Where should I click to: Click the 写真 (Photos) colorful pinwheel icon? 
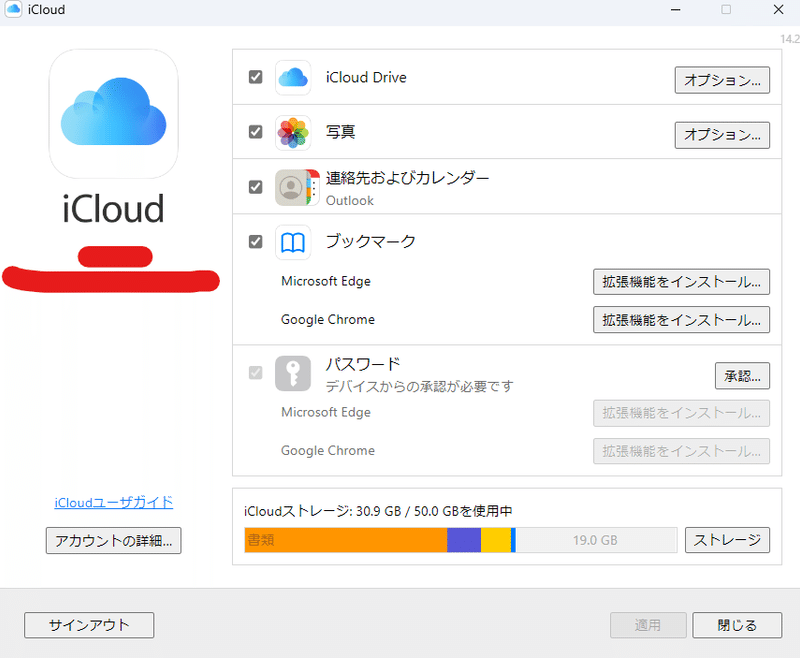coord(293,132)
